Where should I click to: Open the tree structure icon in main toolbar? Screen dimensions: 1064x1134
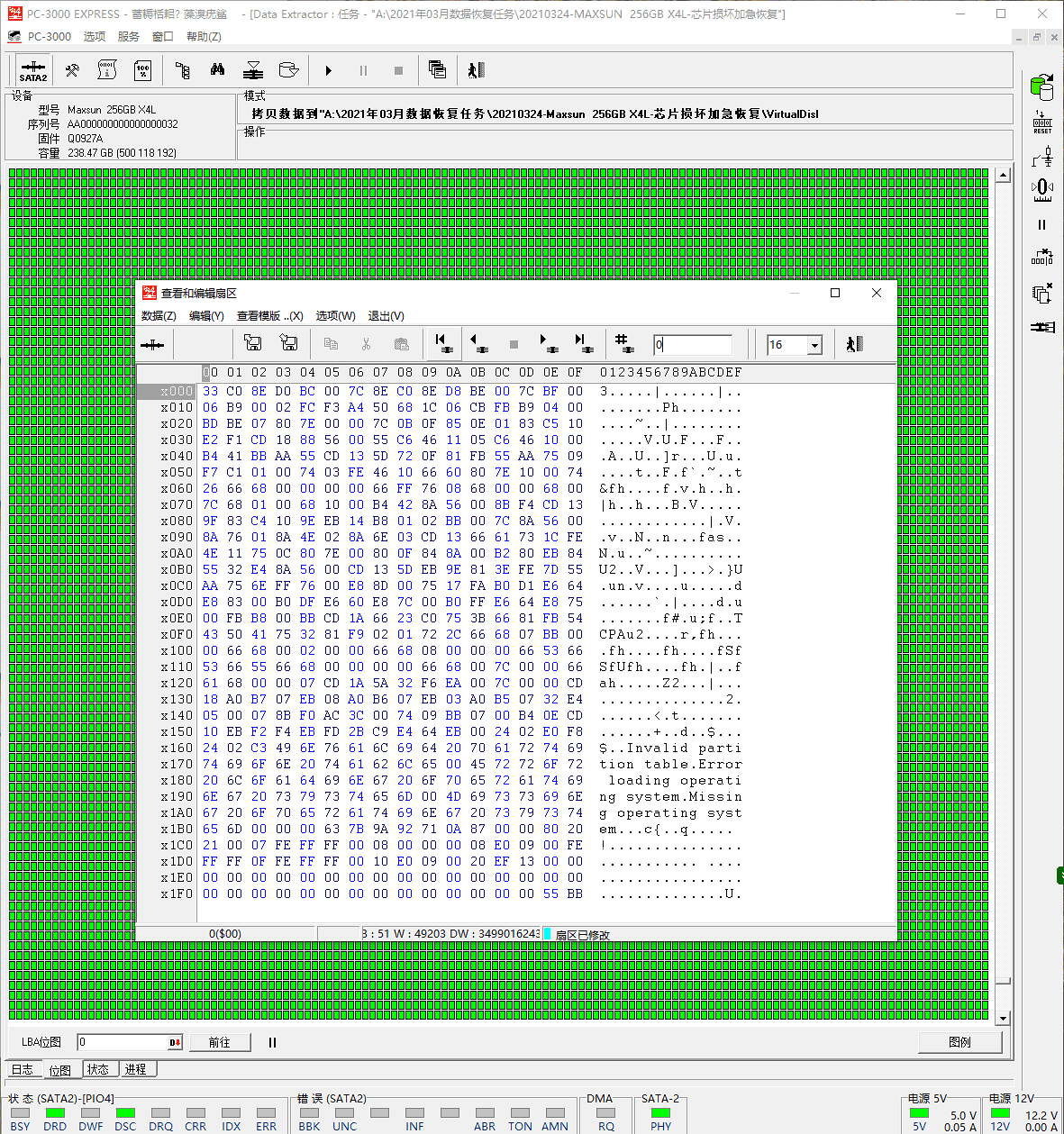point(183,70)
